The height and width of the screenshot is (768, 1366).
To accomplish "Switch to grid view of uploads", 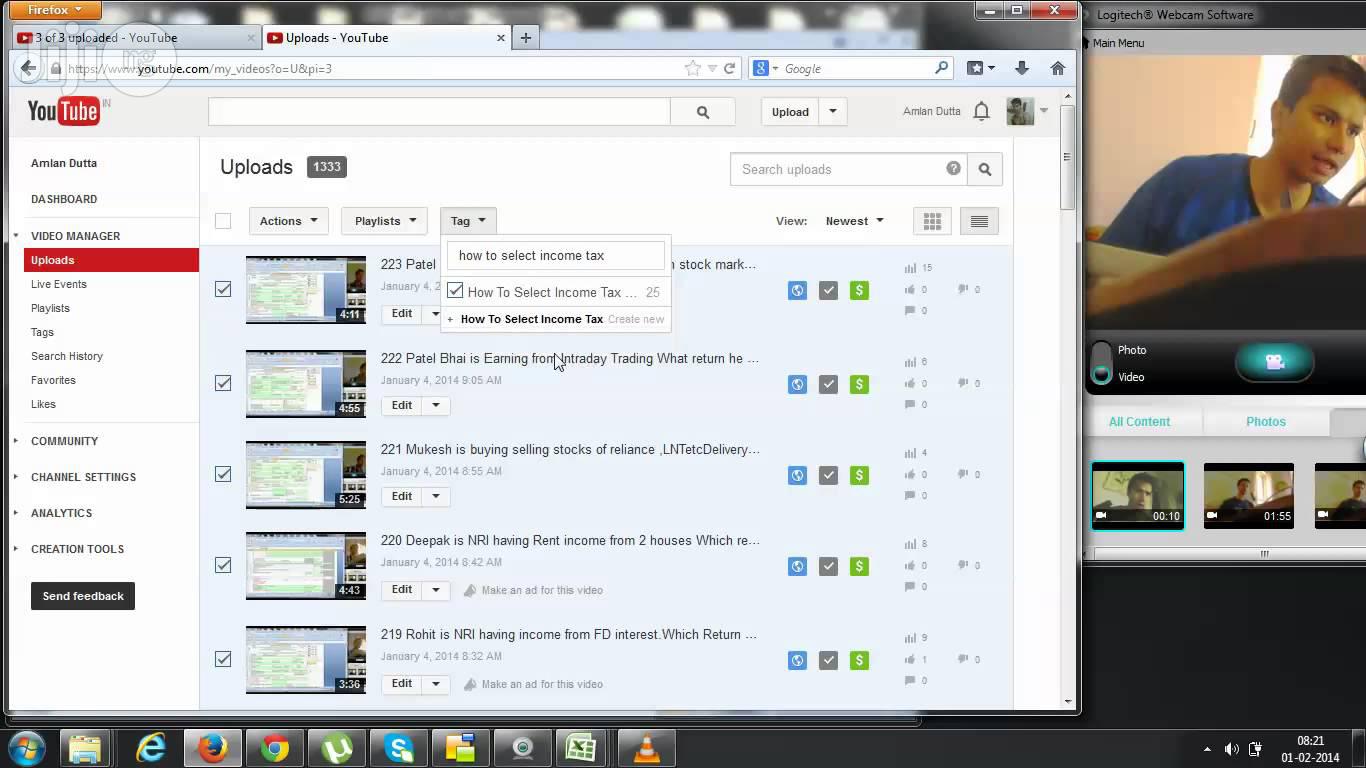I will 932,221.
